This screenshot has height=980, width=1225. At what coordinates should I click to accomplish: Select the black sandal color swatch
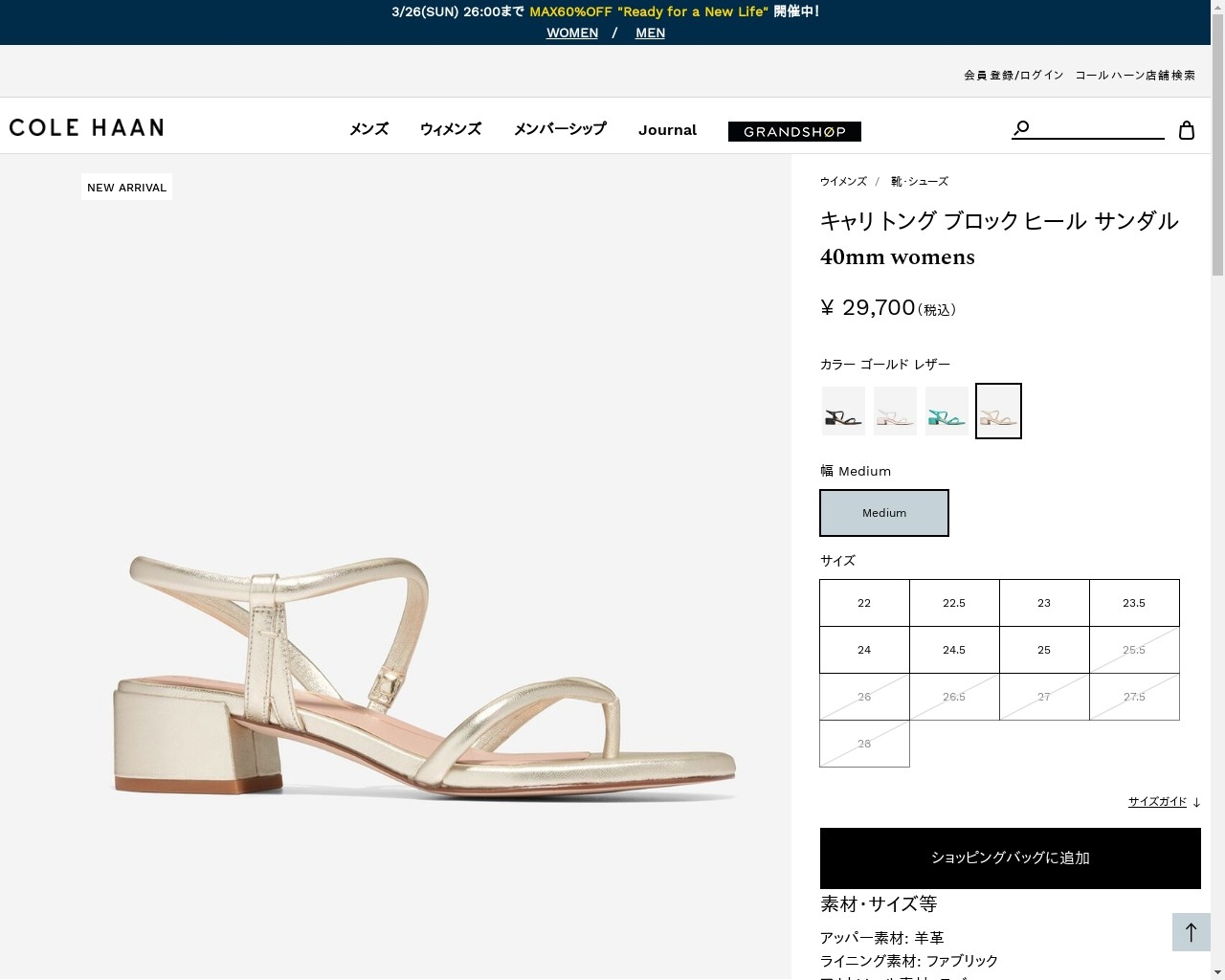[x=843, y=412]
